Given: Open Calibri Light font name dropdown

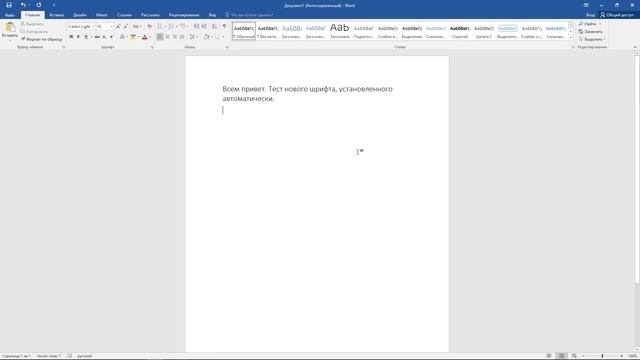Looking at the screenshot, I should pos(93,27).
